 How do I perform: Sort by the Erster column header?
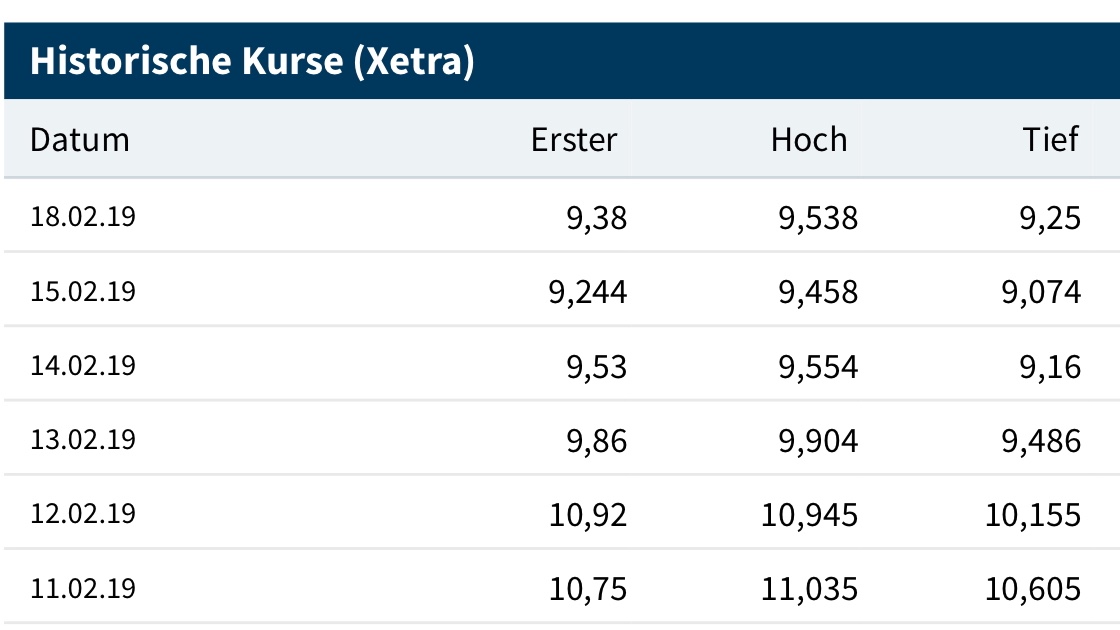(x=574, y=139)
